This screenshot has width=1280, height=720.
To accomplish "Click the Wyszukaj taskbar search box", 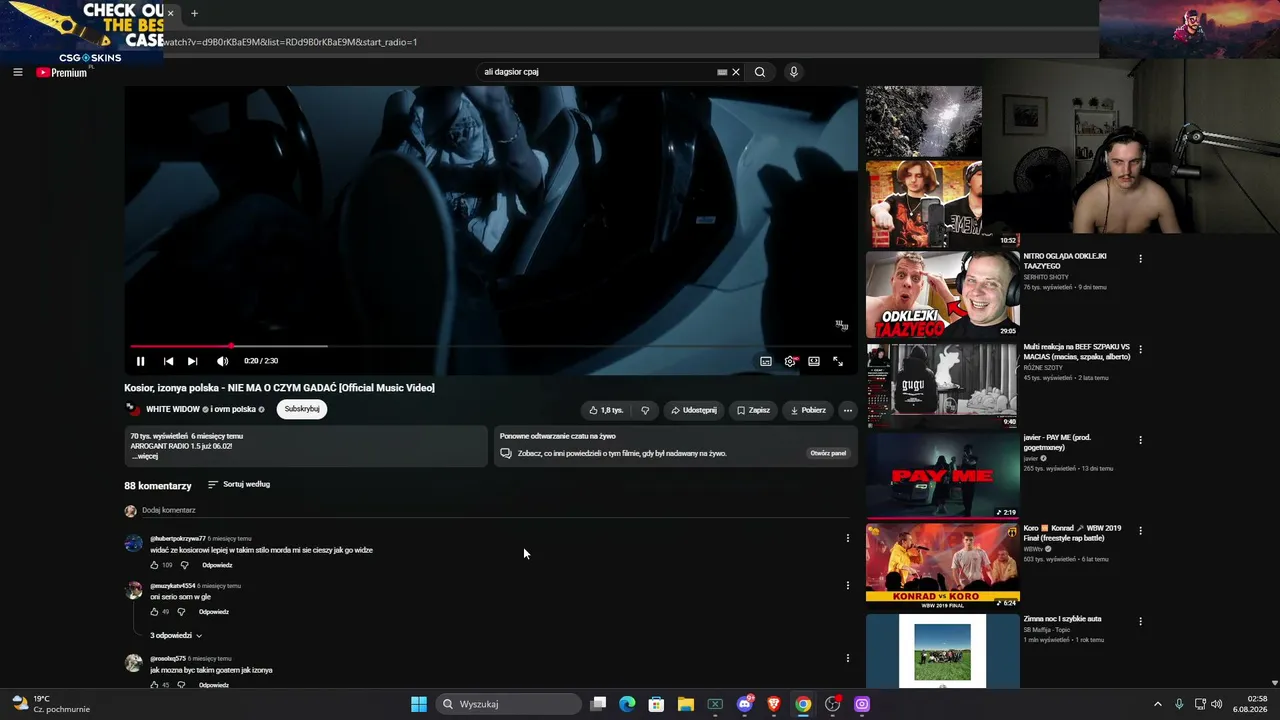I will 510,704.
